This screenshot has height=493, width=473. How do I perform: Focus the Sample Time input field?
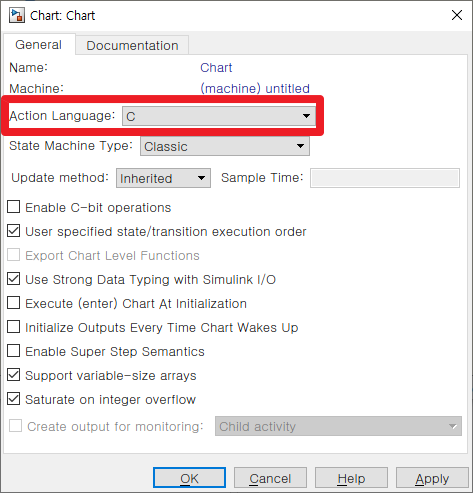click(385, 178)
